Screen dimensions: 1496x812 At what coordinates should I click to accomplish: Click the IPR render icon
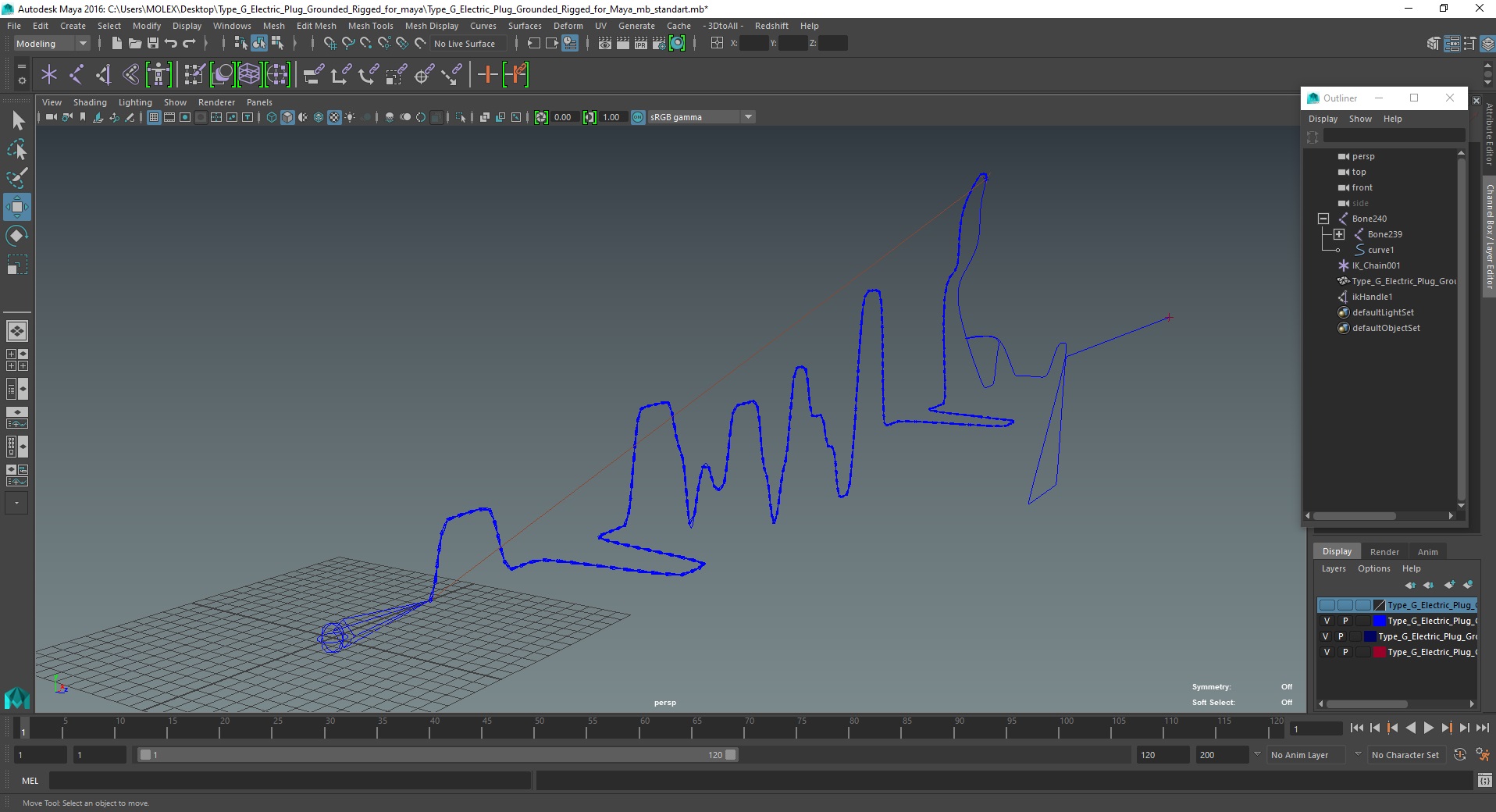pos(641,43)
